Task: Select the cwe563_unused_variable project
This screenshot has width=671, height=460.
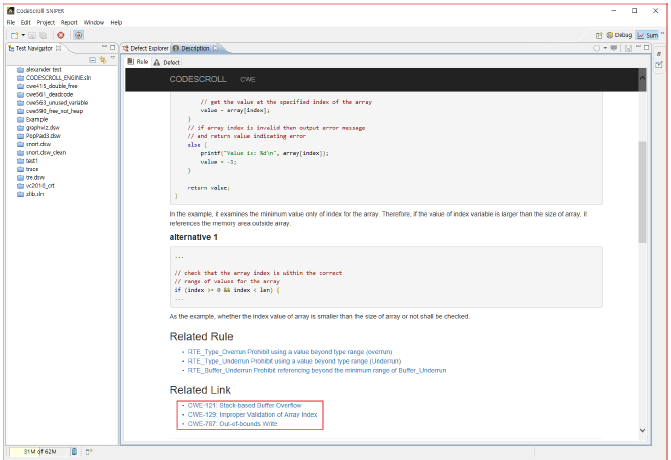Action: click(x=52, y=103)
